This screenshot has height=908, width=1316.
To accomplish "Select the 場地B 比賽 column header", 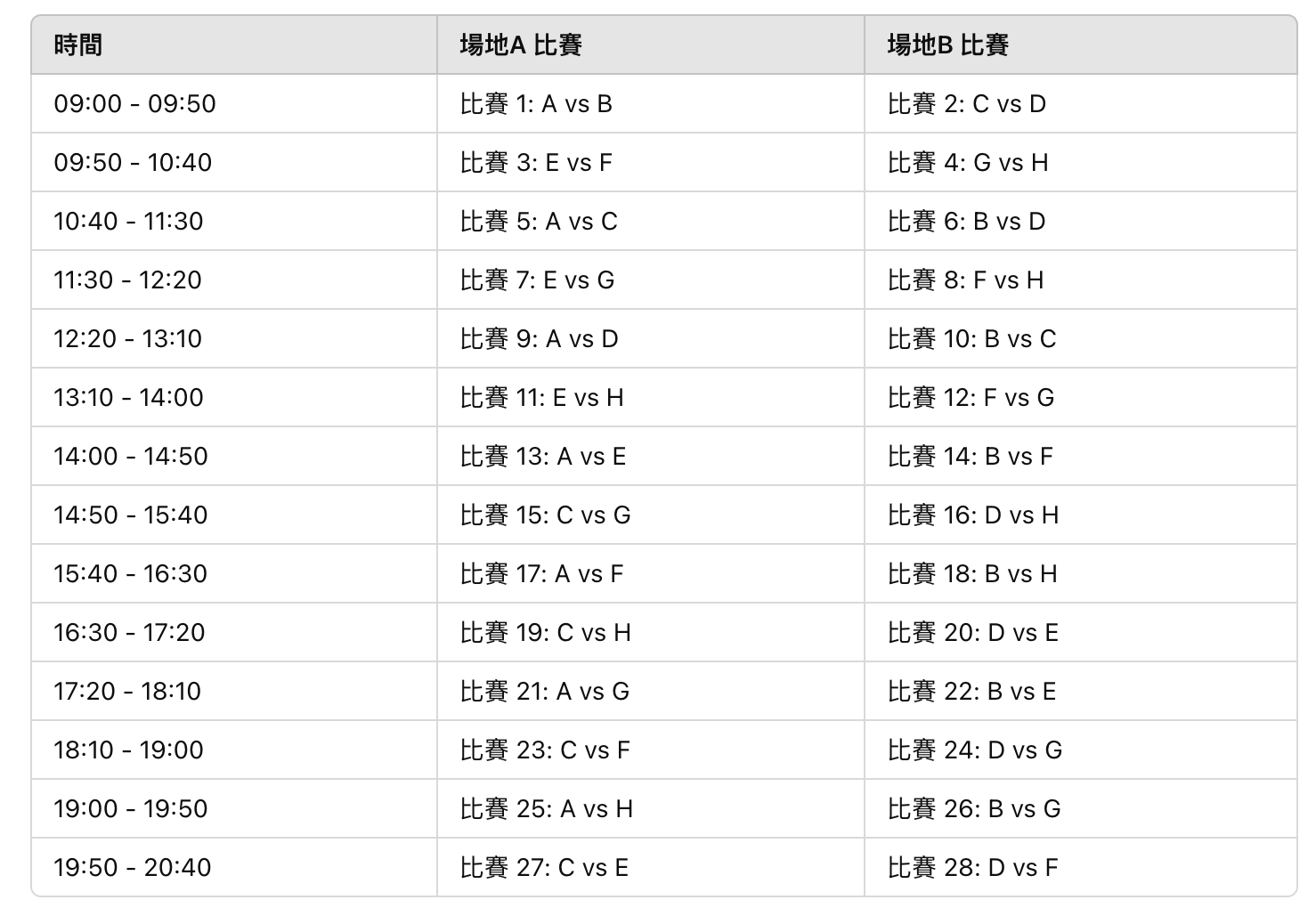I will click(1080, 45).
